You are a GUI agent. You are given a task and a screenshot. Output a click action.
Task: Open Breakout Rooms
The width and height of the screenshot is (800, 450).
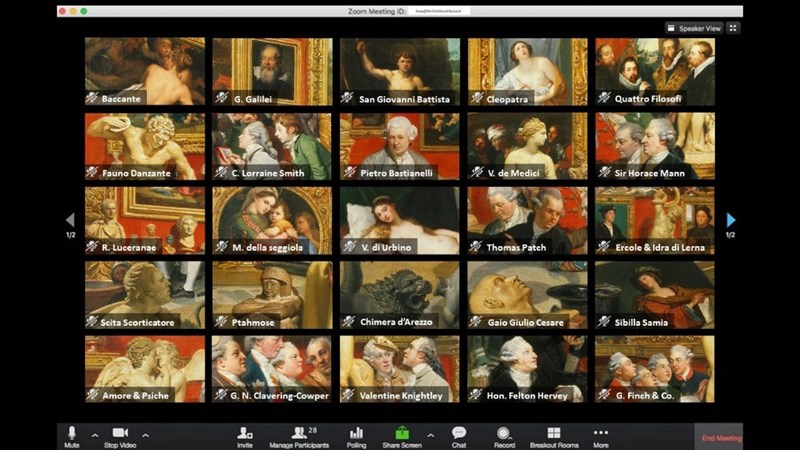(x=554, y=437)
